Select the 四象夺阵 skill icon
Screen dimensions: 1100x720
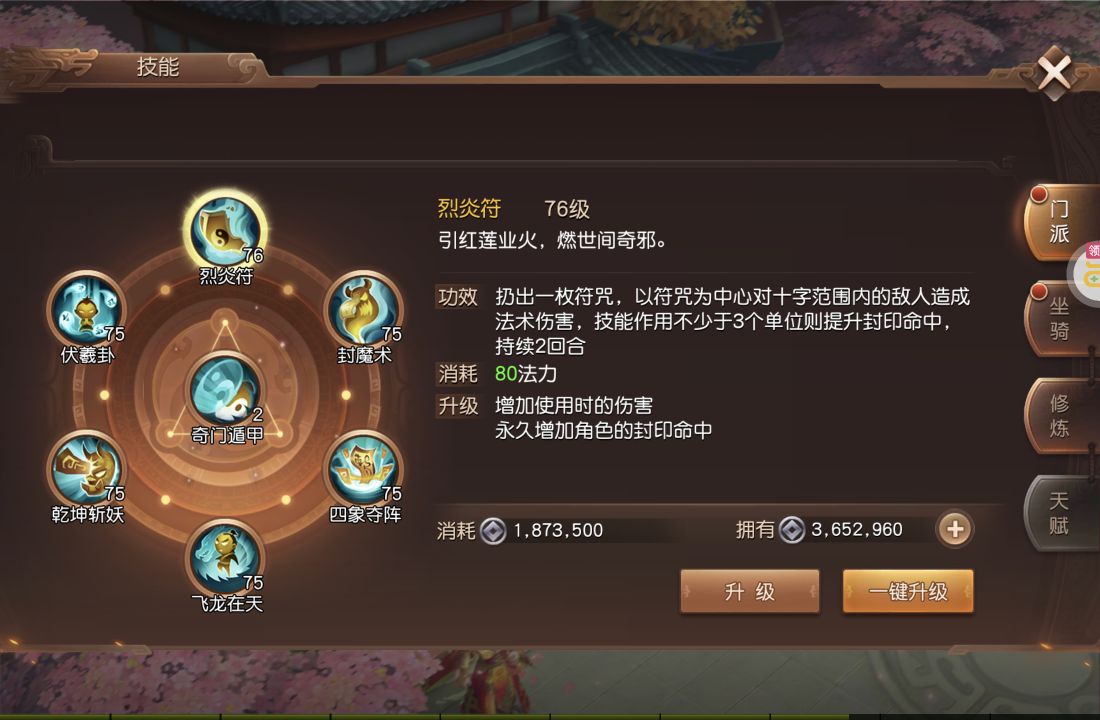(x=363, y=469)
